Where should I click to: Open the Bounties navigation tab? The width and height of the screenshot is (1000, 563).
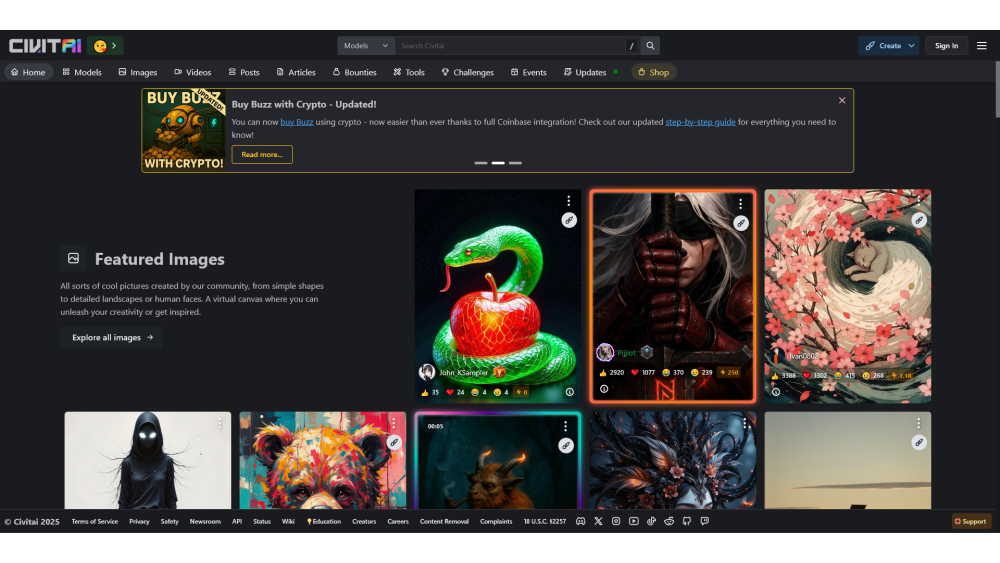click(x=354, y=72)
